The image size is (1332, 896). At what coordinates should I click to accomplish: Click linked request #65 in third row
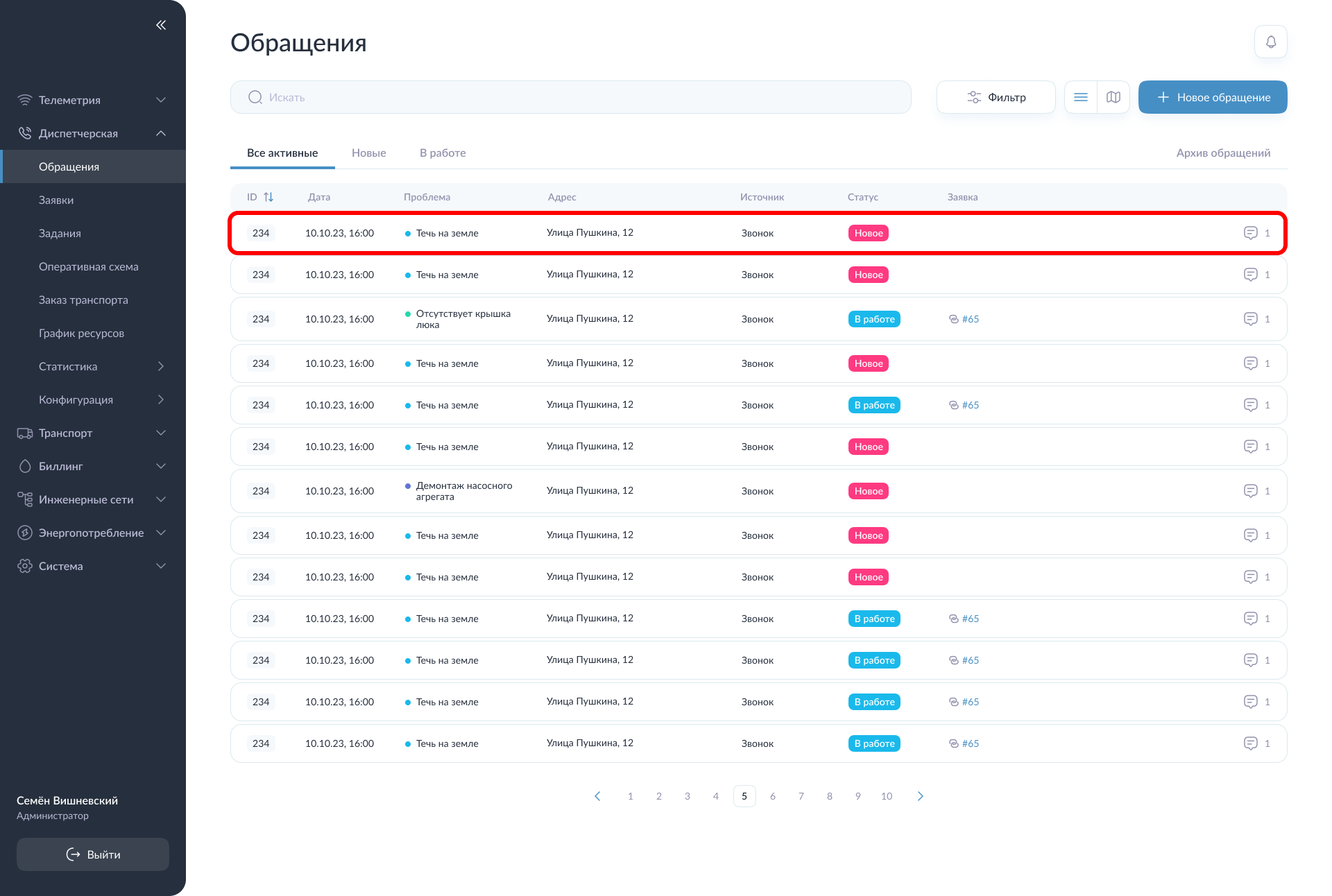coord(969,319)
